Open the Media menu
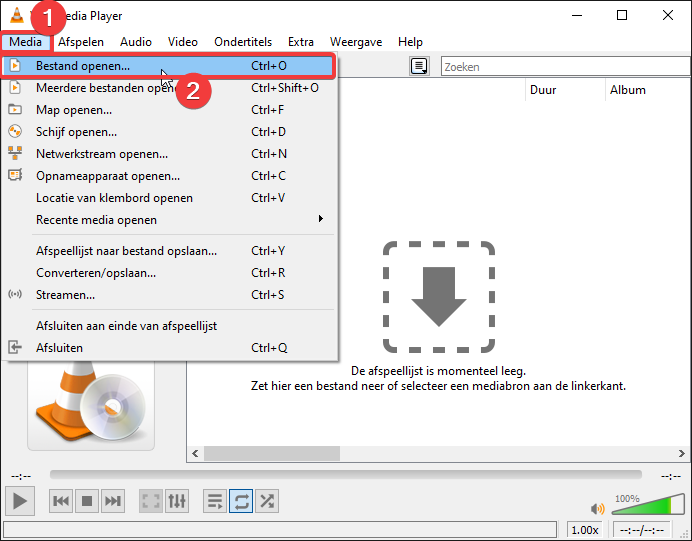This screenshot has height=541, width=692. click(26, 42)
